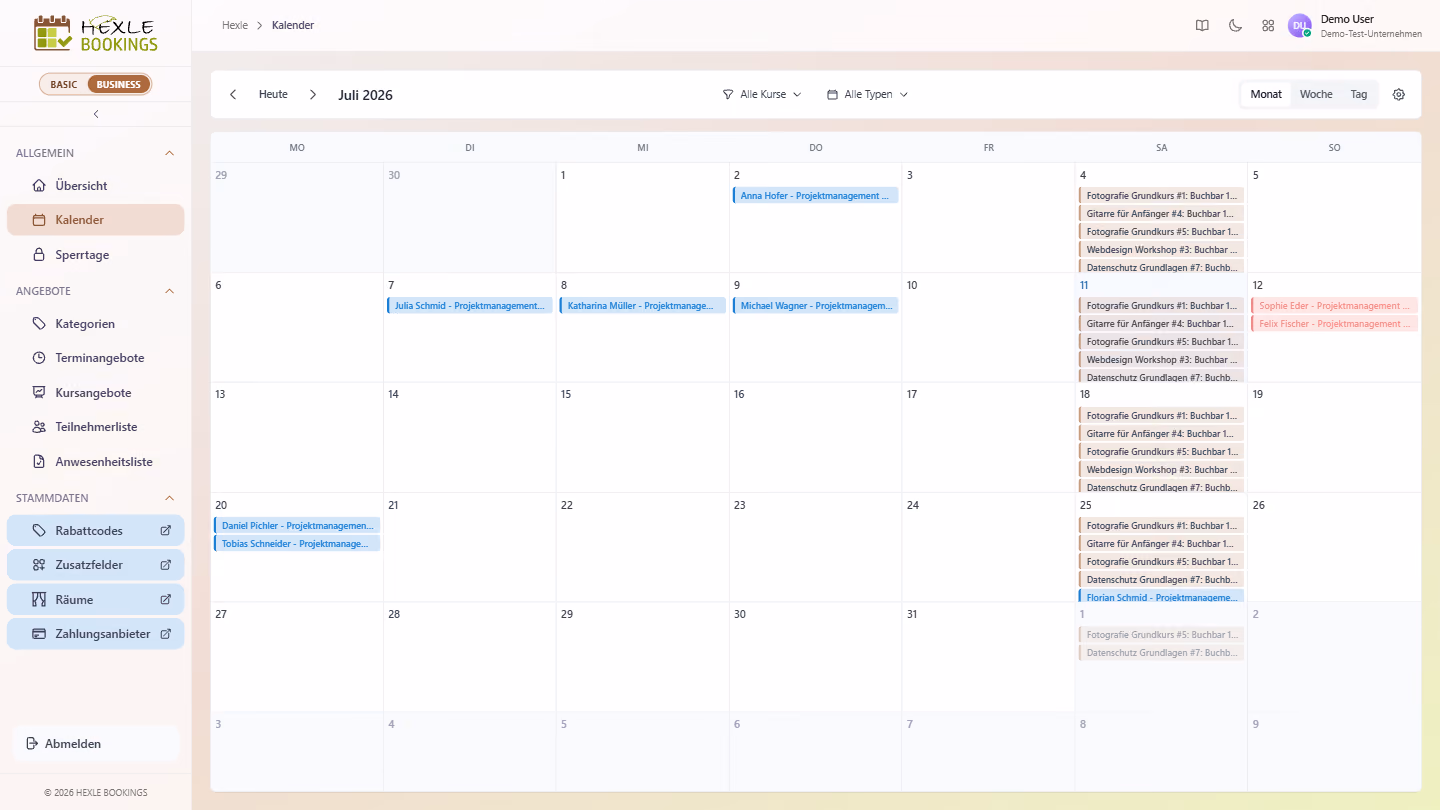Screen dimensions: 1440x810
Task: Open Kalender in sidebar
Action: click(x=96, y=220)
